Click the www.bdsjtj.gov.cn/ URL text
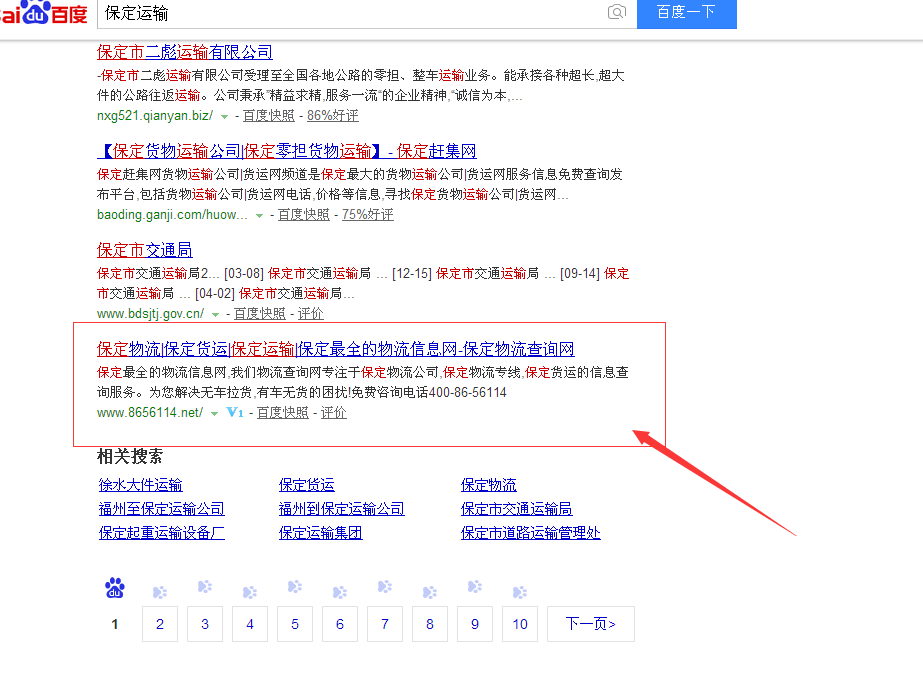This screenshot has height=677, width=923. pyautogui.click(x=151, y=313)
